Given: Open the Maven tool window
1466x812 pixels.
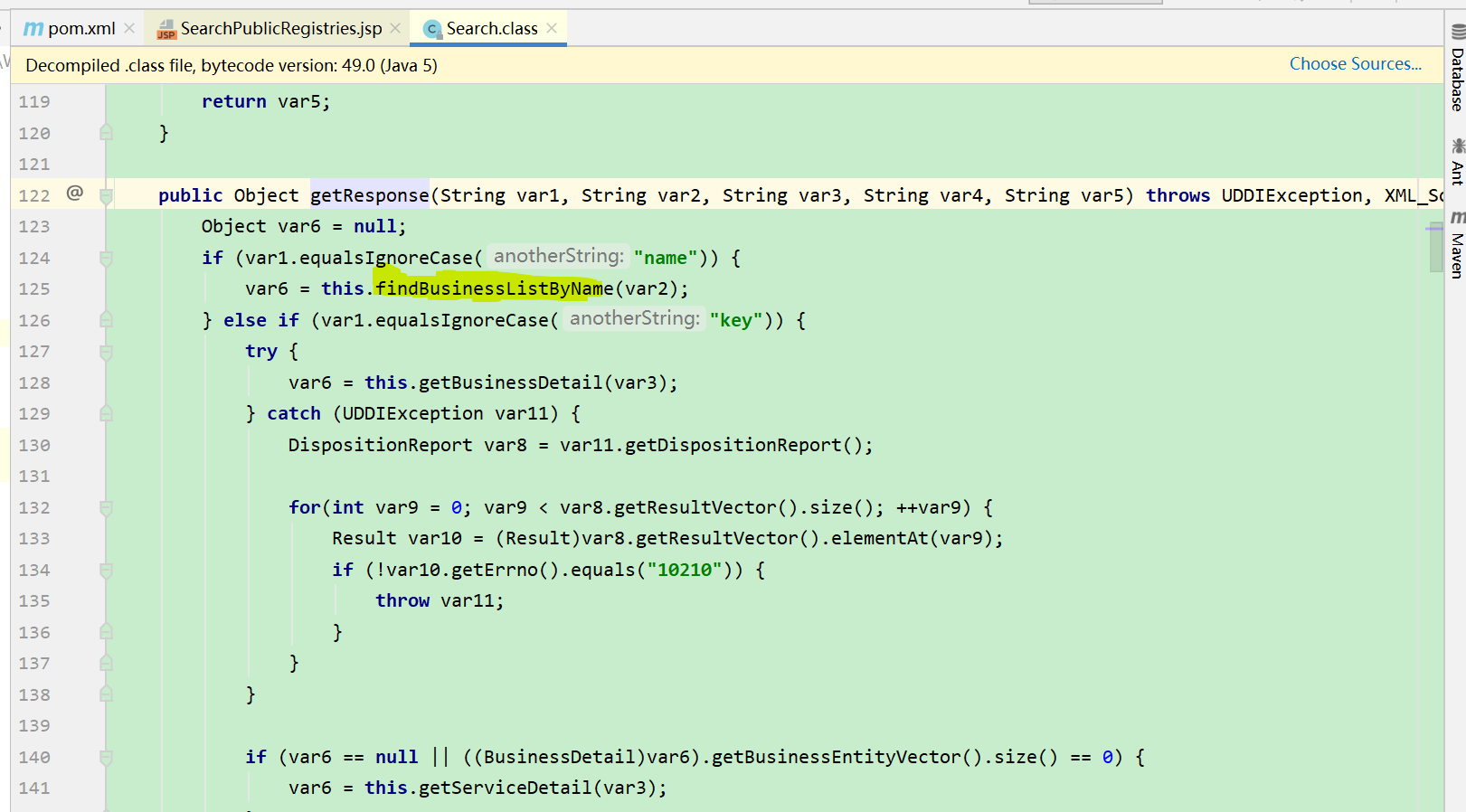Looking at the screenshot, I should tap(1456, 244).
